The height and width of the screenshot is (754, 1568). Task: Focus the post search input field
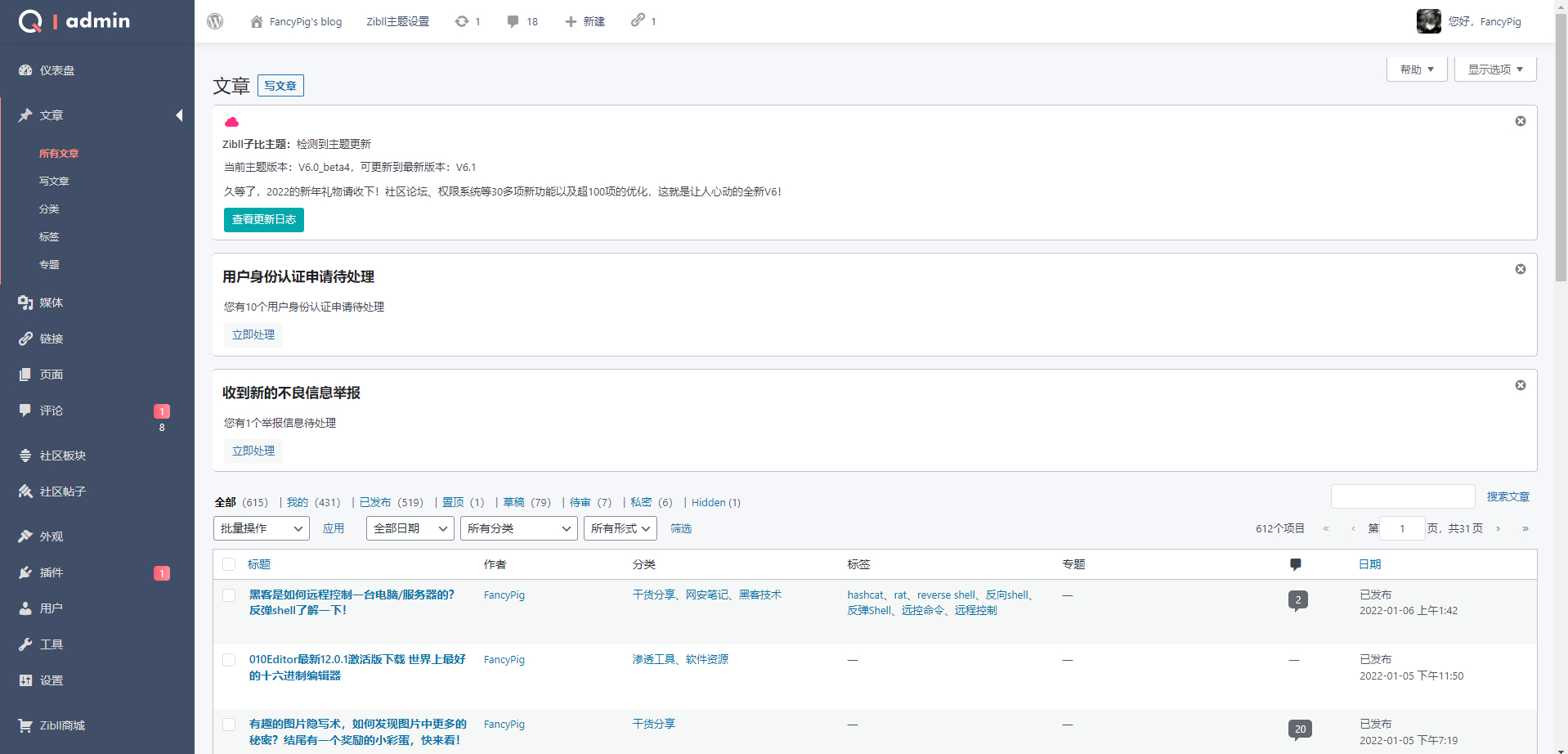click(x=1403, y=496)
